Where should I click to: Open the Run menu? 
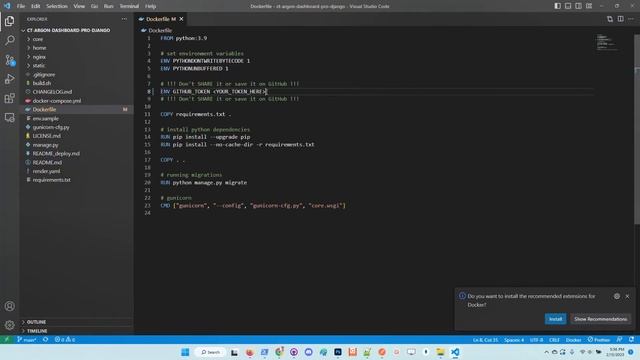109,6
